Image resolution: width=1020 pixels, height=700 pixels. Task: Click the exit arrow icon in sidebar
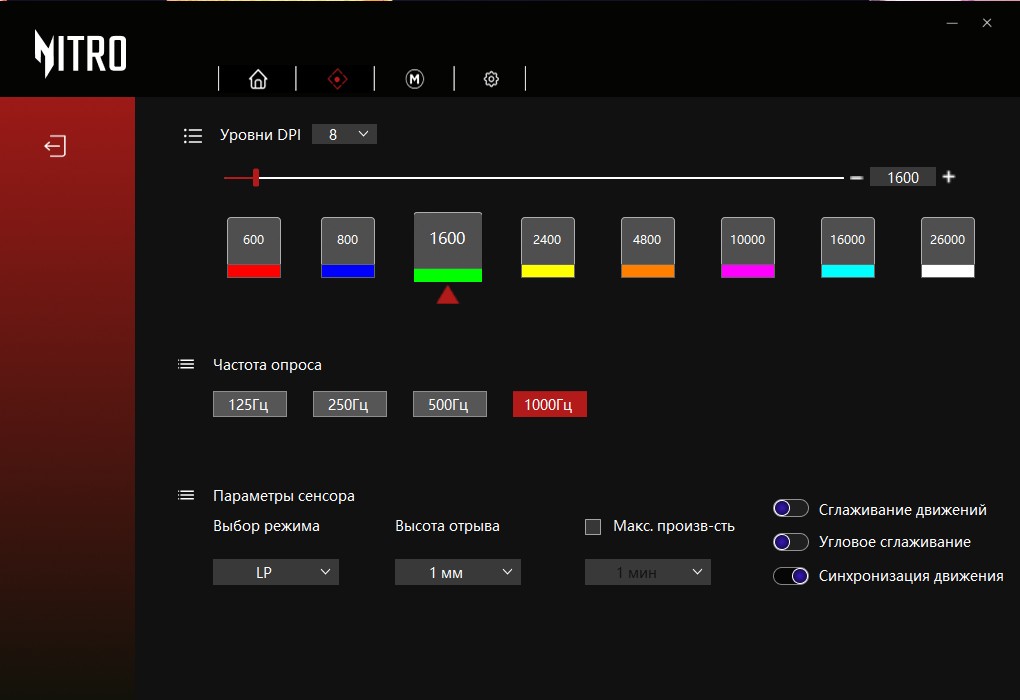(55, 147)
